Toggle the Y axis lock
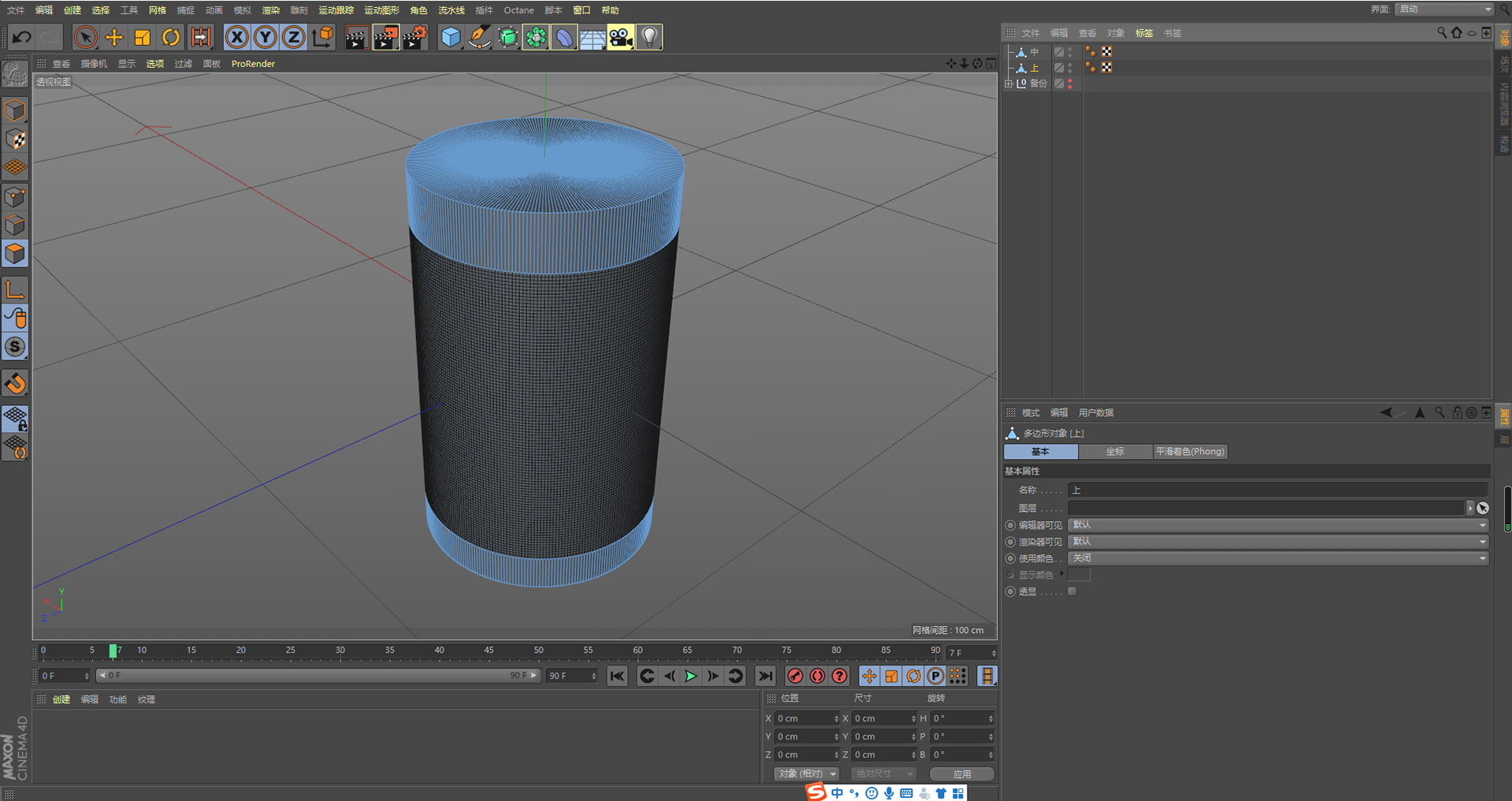Viewport: 1512px width, 801px height. pyautogui.click(x=266, y=37)
